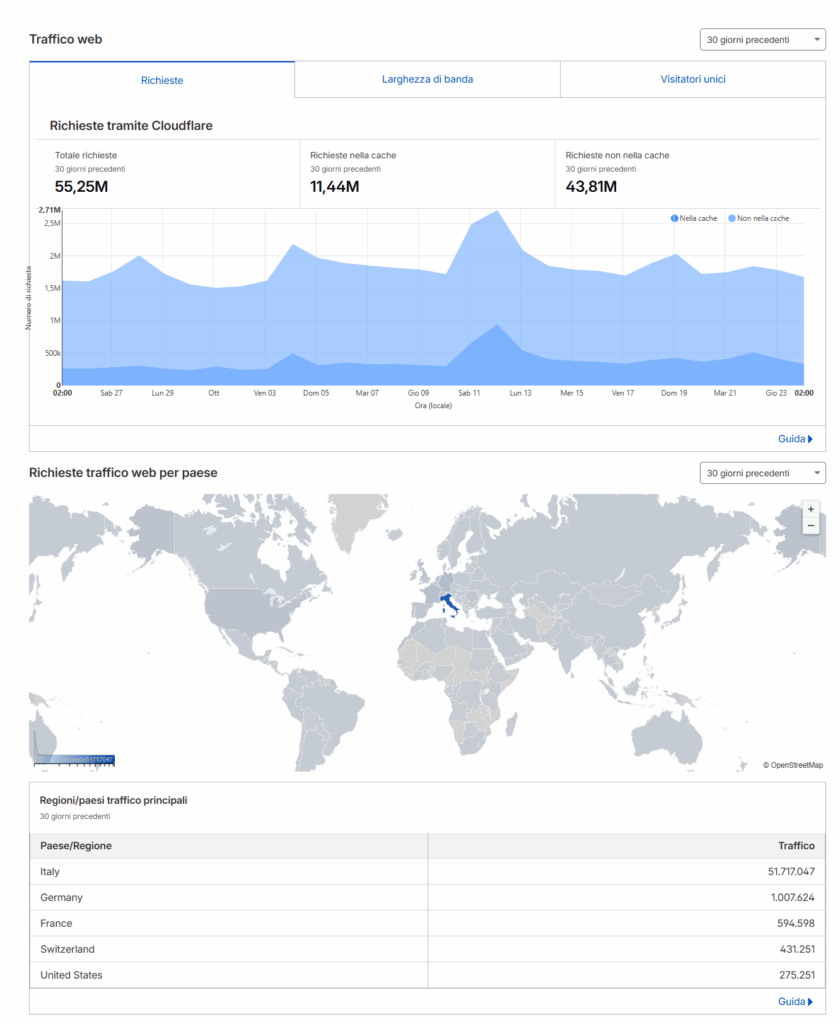
Task: Open the Traffico web time range dropdown
Action: 762,40
